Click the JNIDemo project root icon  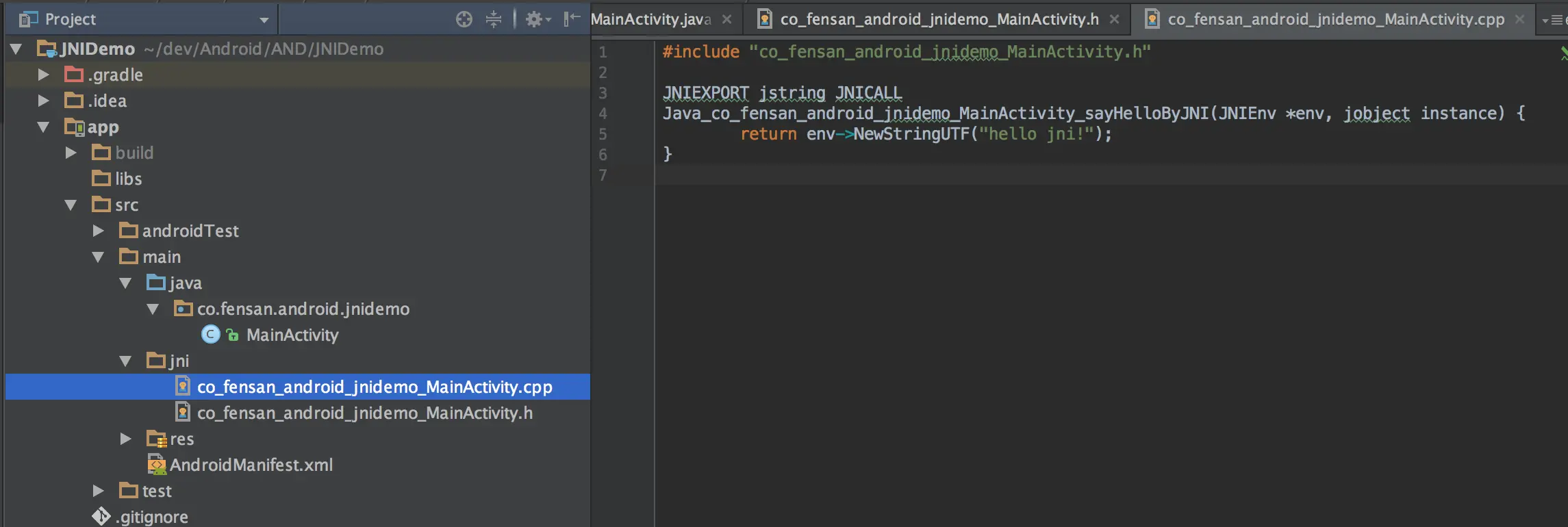pos(47,49)
